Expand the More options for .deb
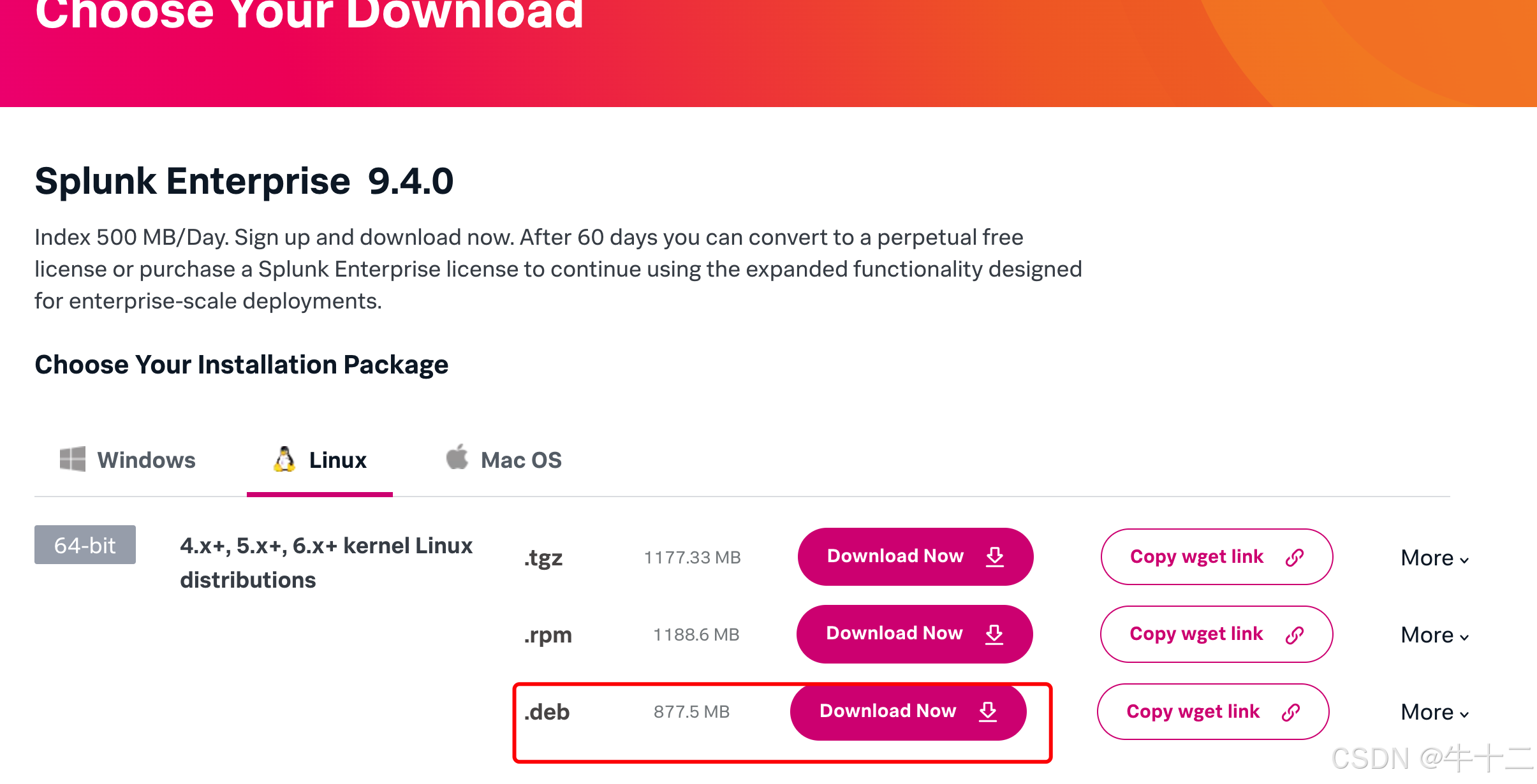This screenshot has height=784, width=1537. [x=1434, y=713]
